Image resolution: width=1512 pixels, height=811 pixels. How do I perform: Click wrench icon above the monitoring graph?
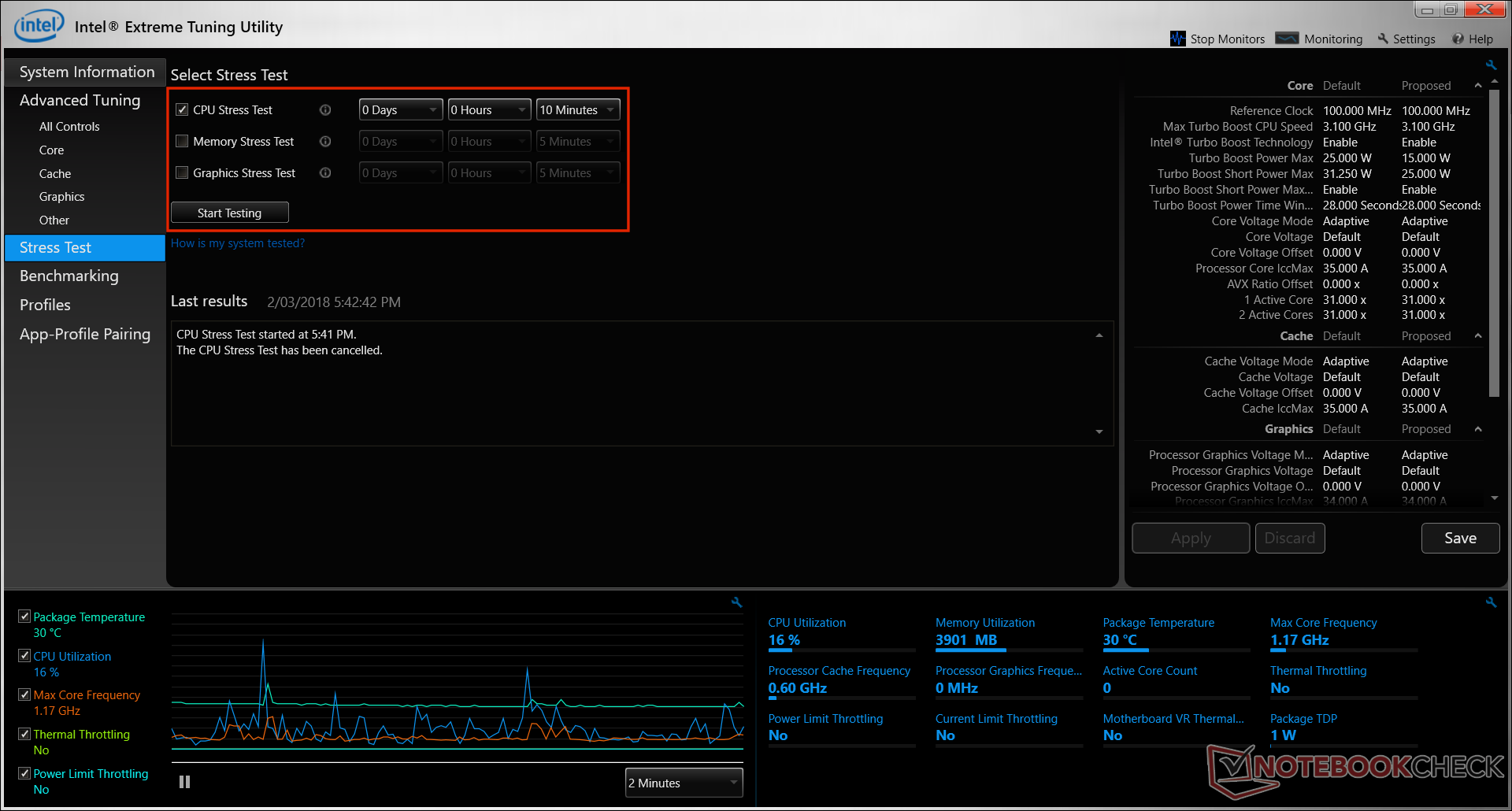pyautogui.click(x=737, y=602)
